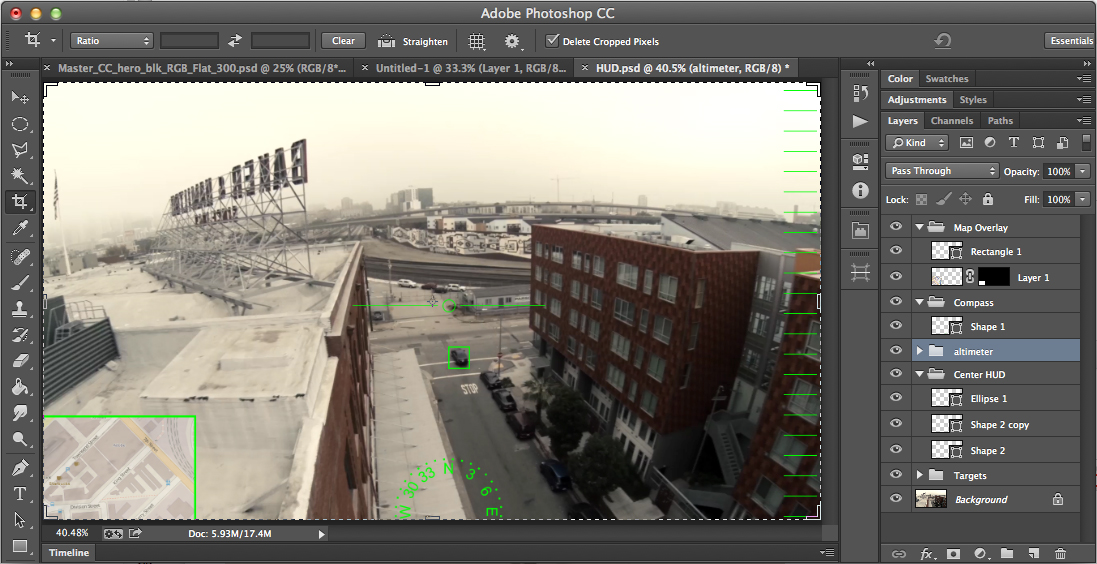Switch to the Channels tab

tap(952, 121)
